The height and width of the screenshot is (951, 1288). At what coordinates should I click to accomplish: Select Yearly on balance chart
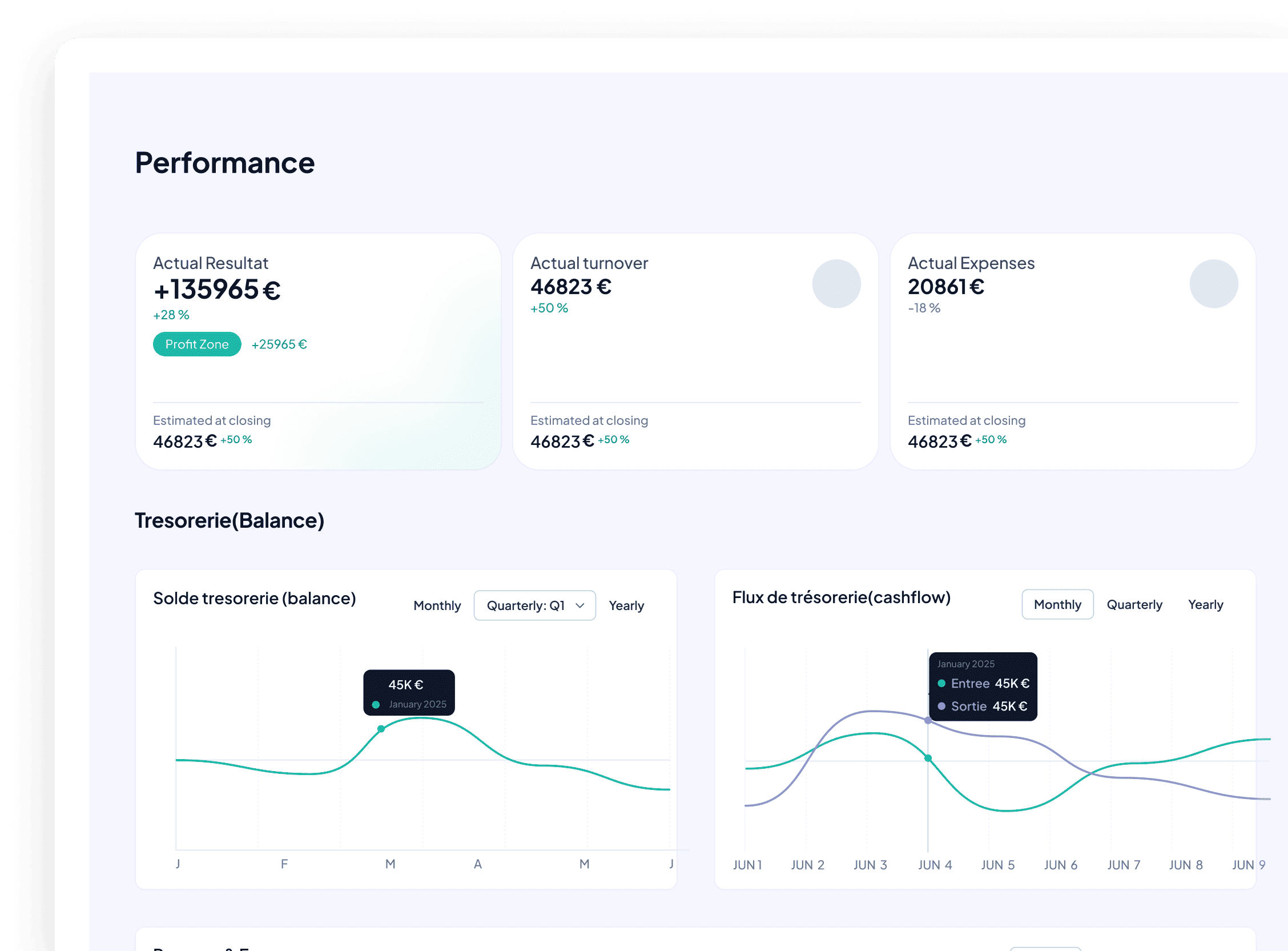[x=626, y=605]
